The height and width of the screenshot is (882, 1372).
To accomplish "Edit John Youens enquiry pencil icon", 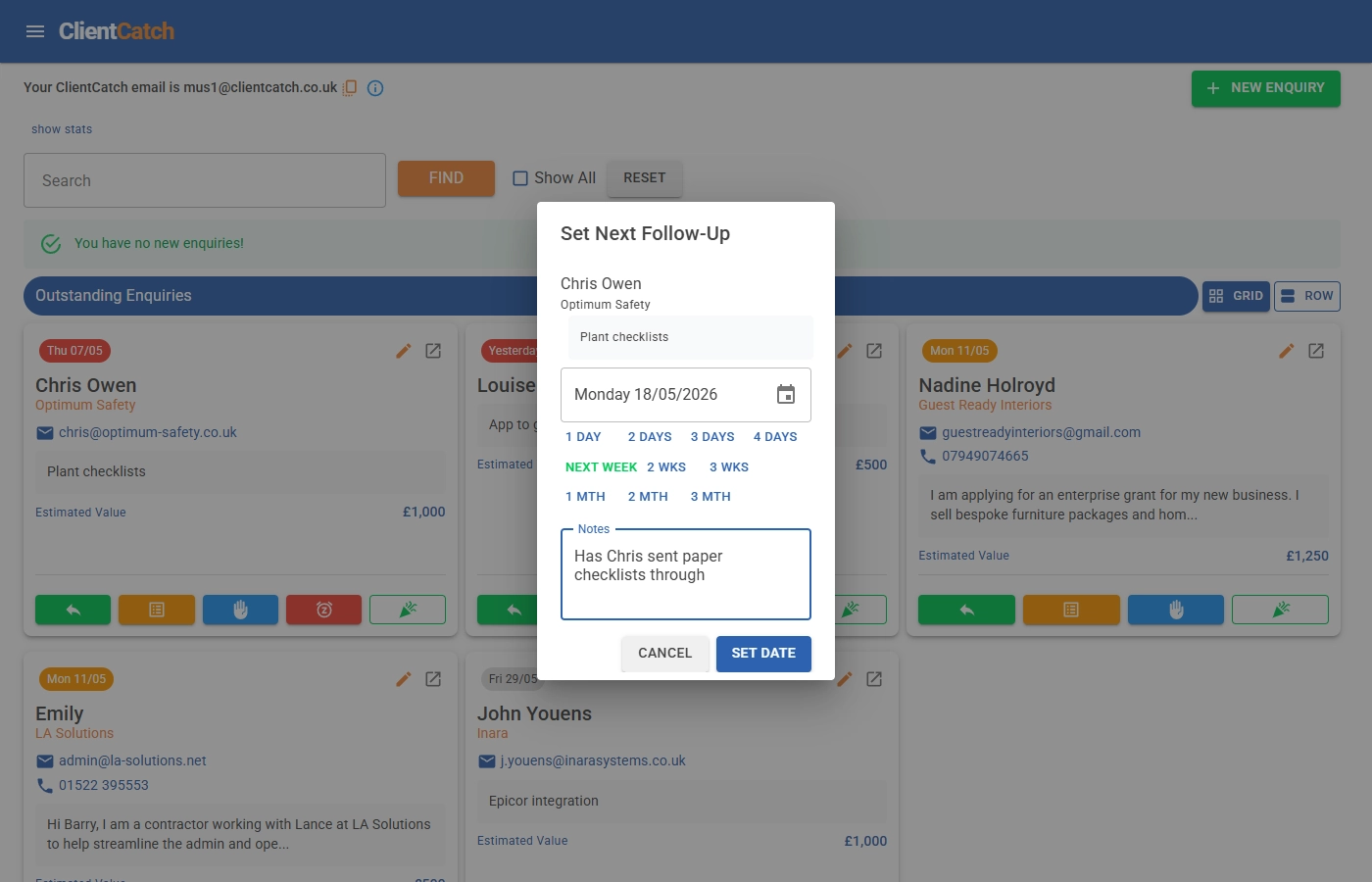I will coord(845,679).
